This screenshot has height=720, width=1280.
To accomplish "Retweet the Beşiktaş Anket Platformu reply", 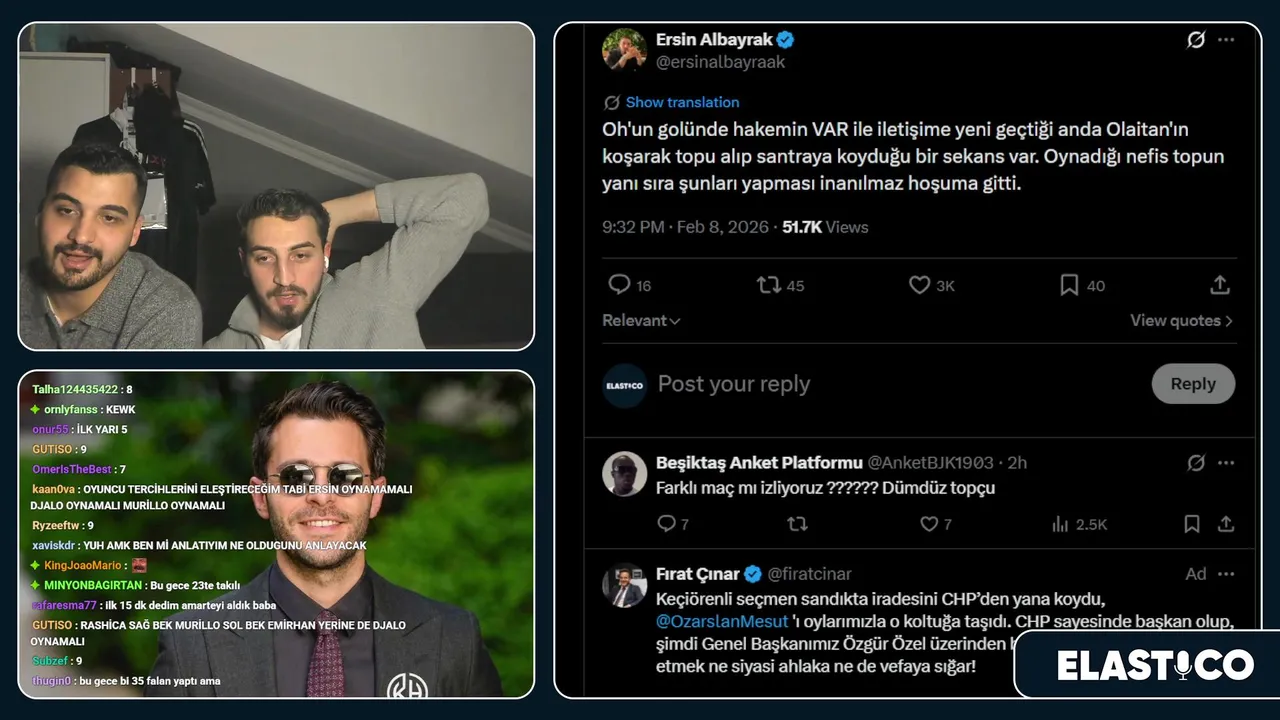I will click(x=797, y=524).
